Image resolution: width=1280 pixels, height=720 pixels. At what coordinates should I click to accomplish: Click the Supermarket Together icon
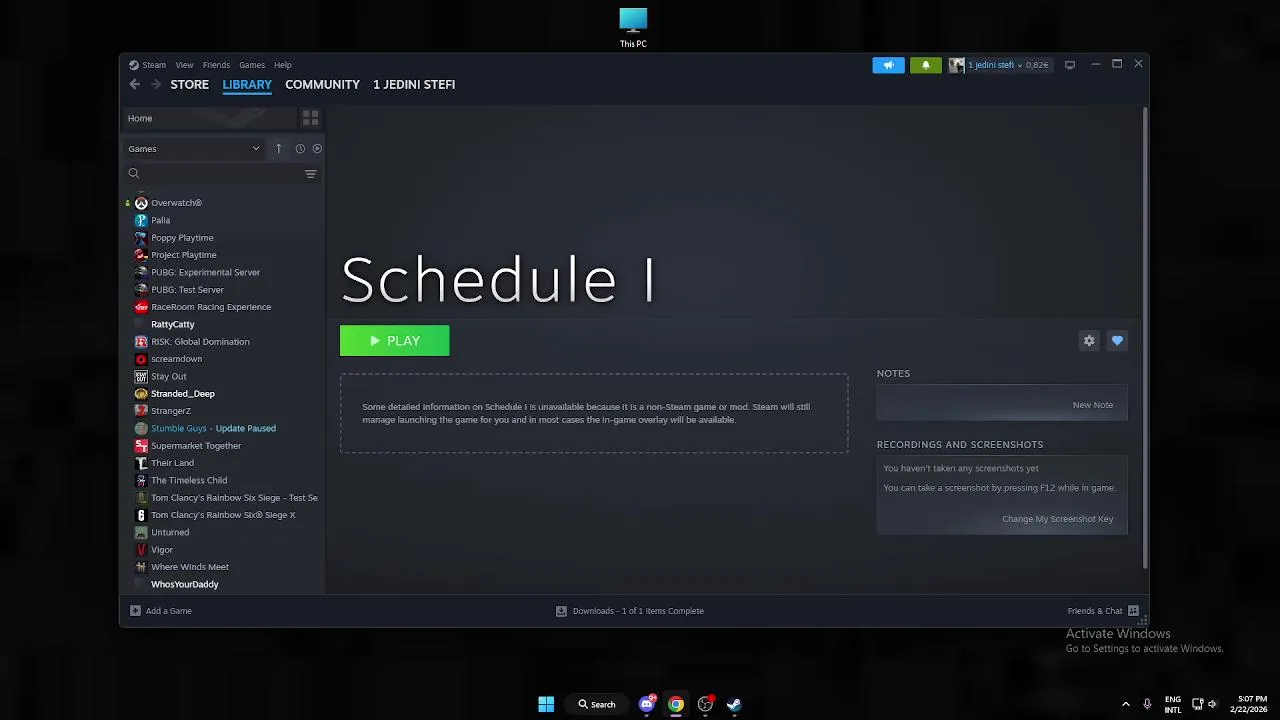point(141,446)
